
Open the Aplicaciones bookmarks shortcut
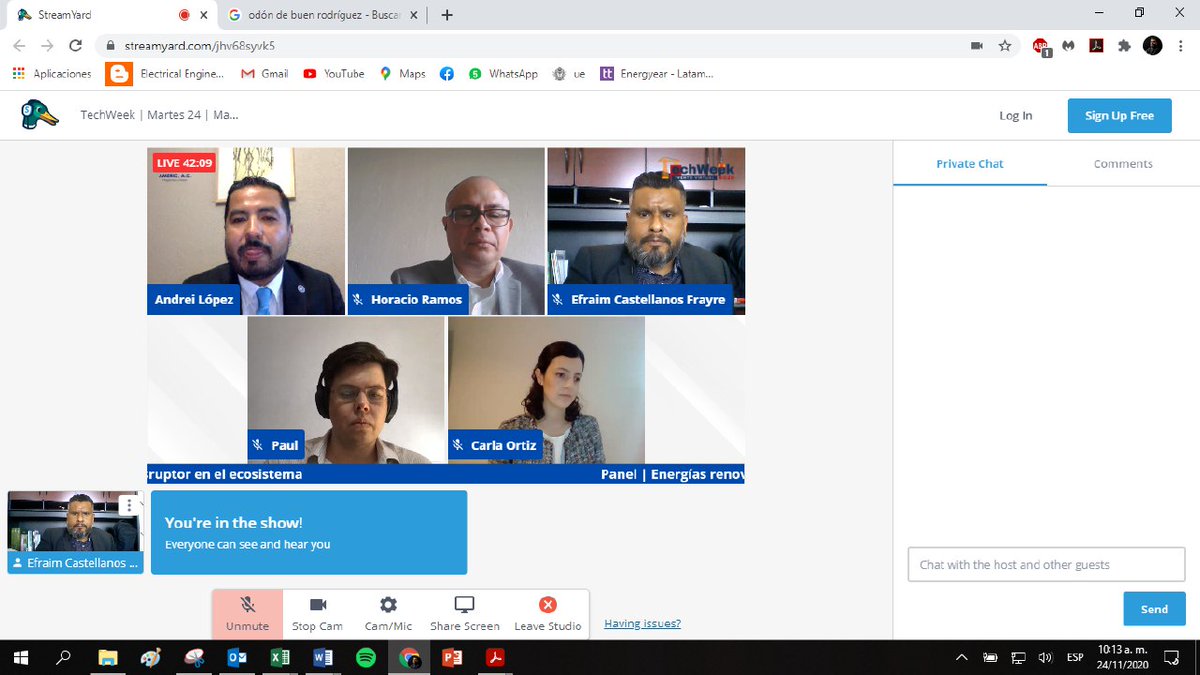coord(52,74)
